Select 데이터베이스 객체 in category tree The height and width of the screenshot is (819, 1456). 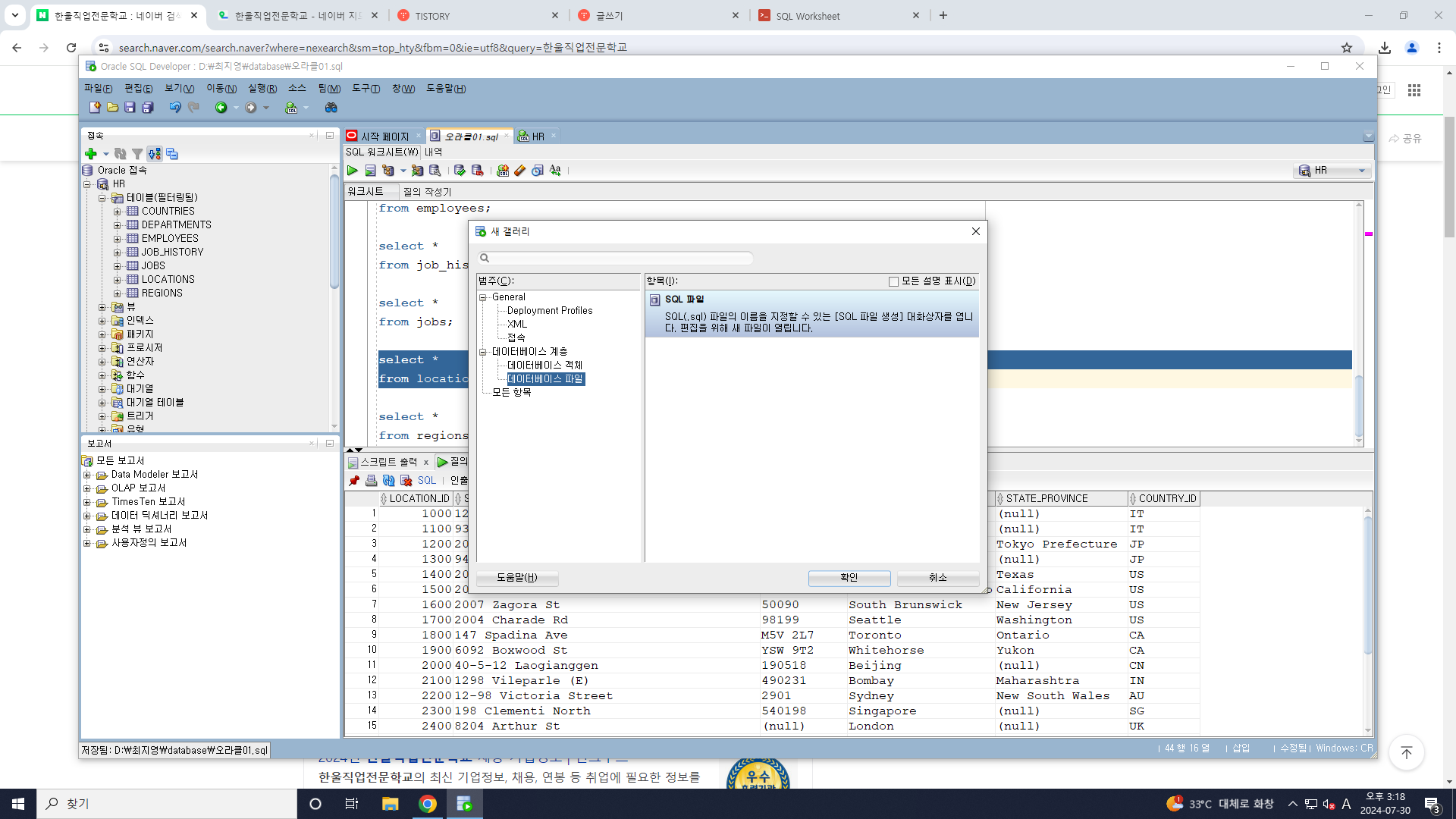tap(544, 365)
